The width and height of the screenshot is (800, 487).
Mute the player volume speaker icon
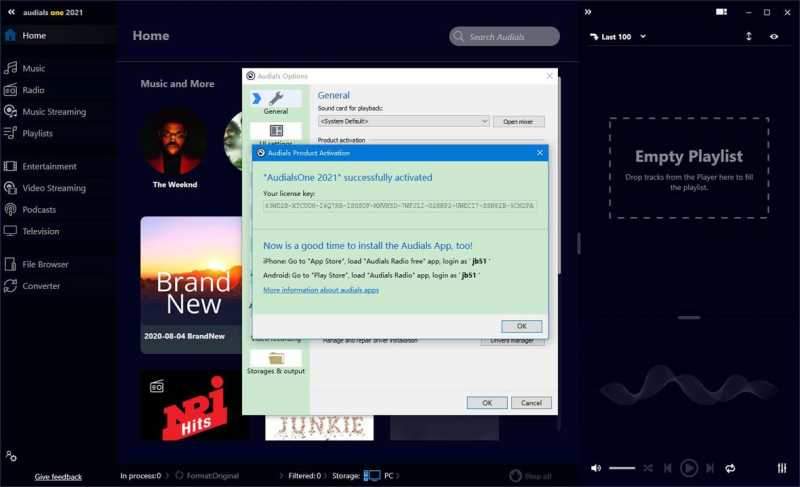(596, 468)
